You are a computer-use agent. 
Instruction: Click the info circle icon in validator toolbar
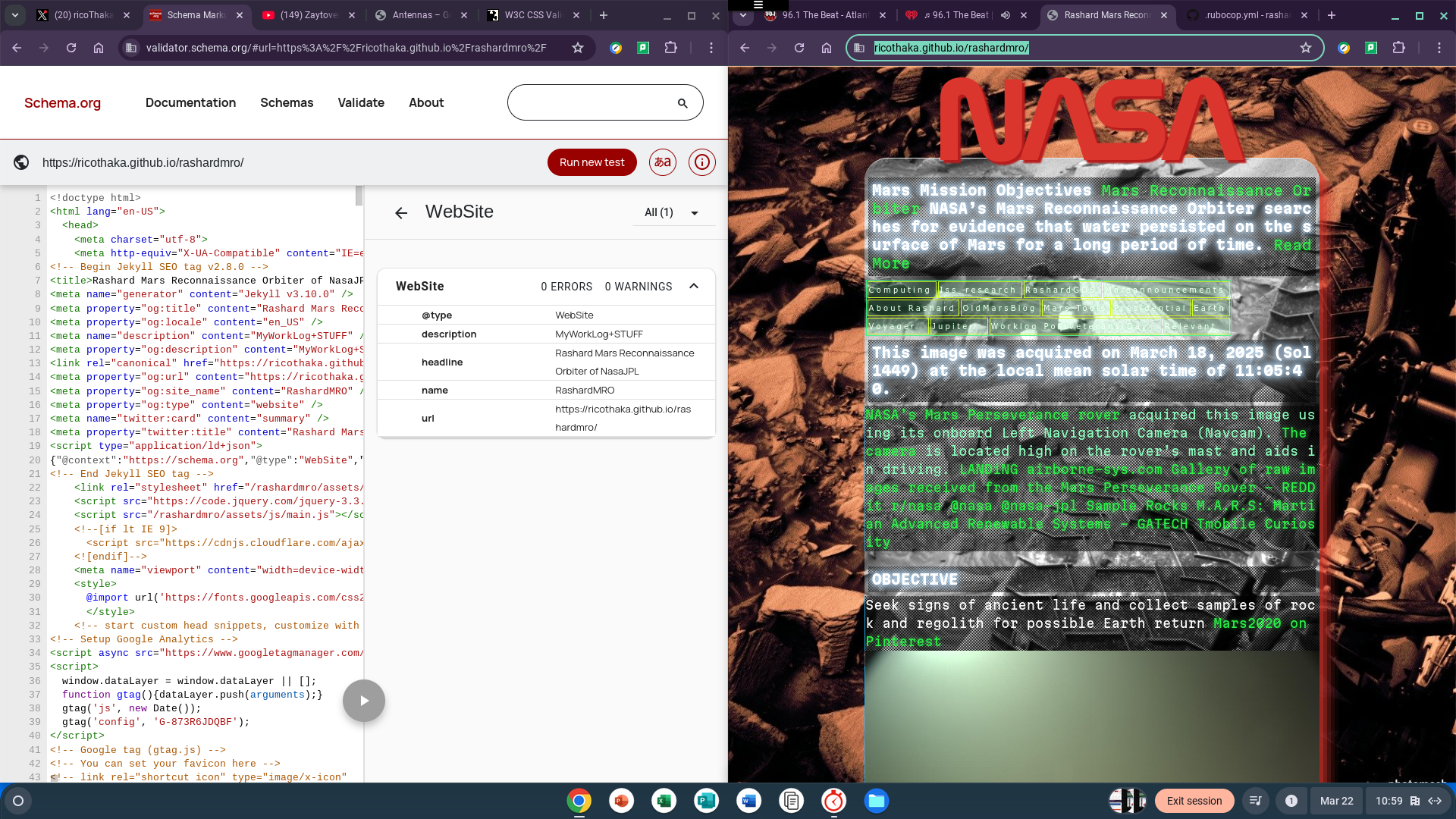702,162
